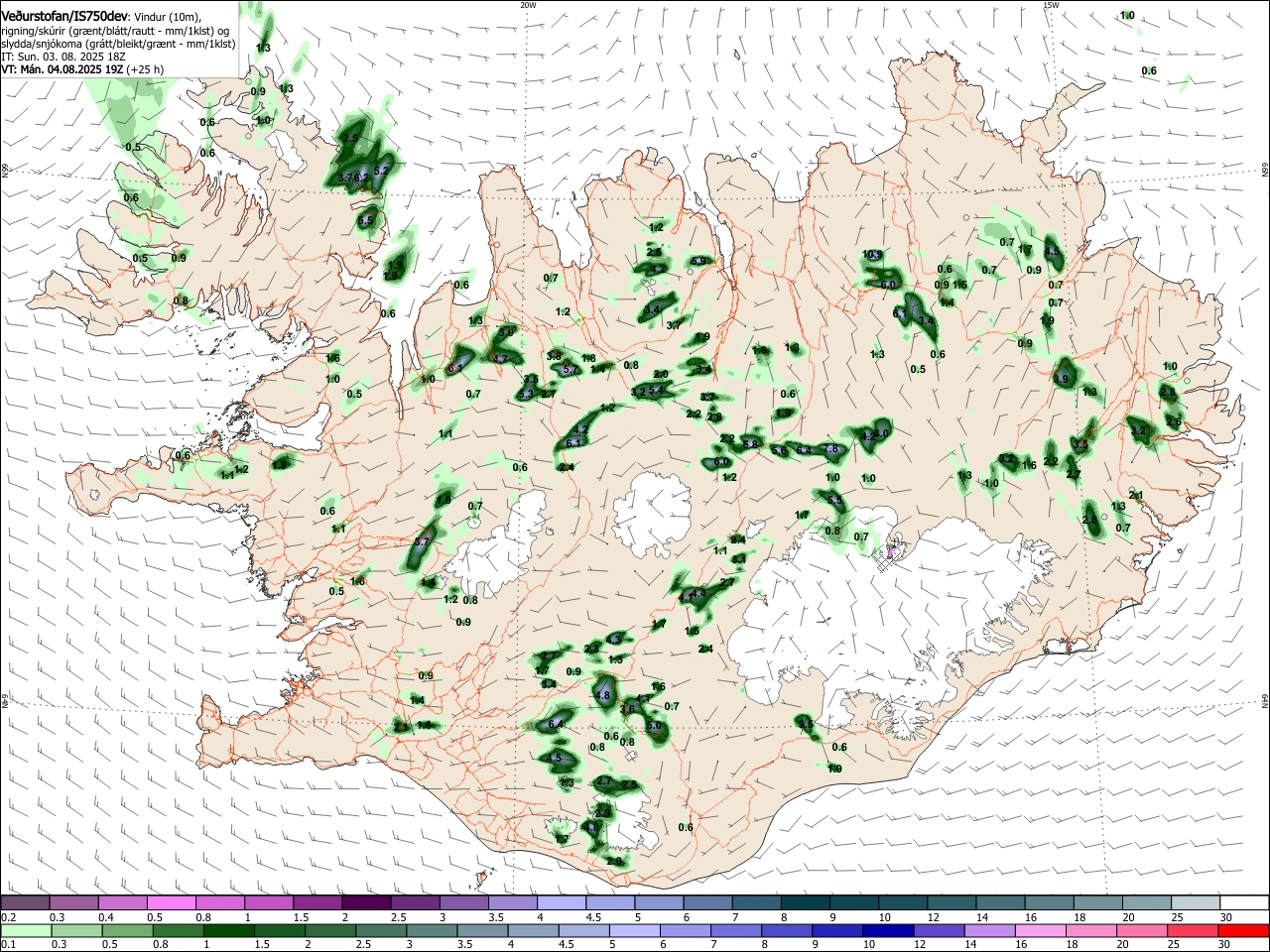1270x952 pixels.
Task: Click the 5.2 precipitation value in the northwest
Action: coord(381,171)
